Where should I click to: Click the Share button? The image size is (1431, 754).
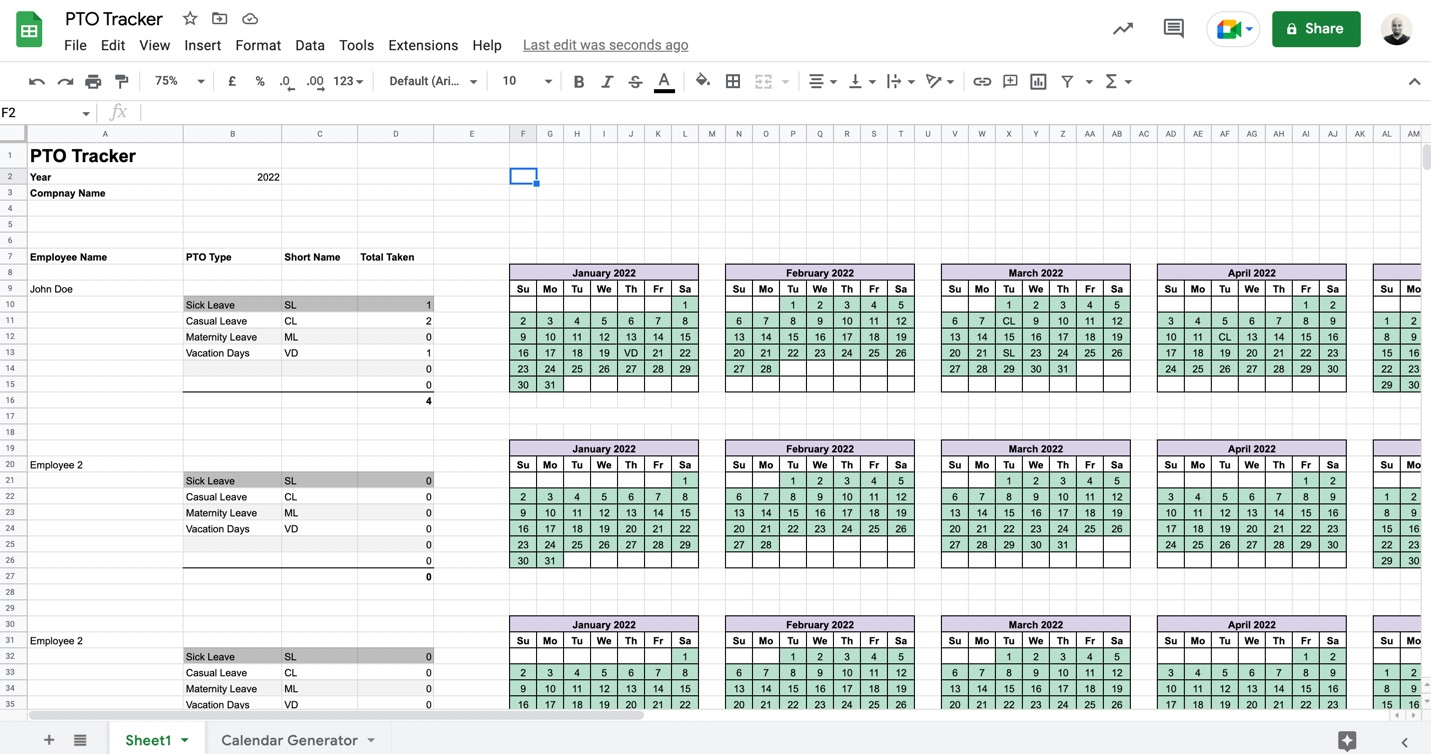point(1315,29)
